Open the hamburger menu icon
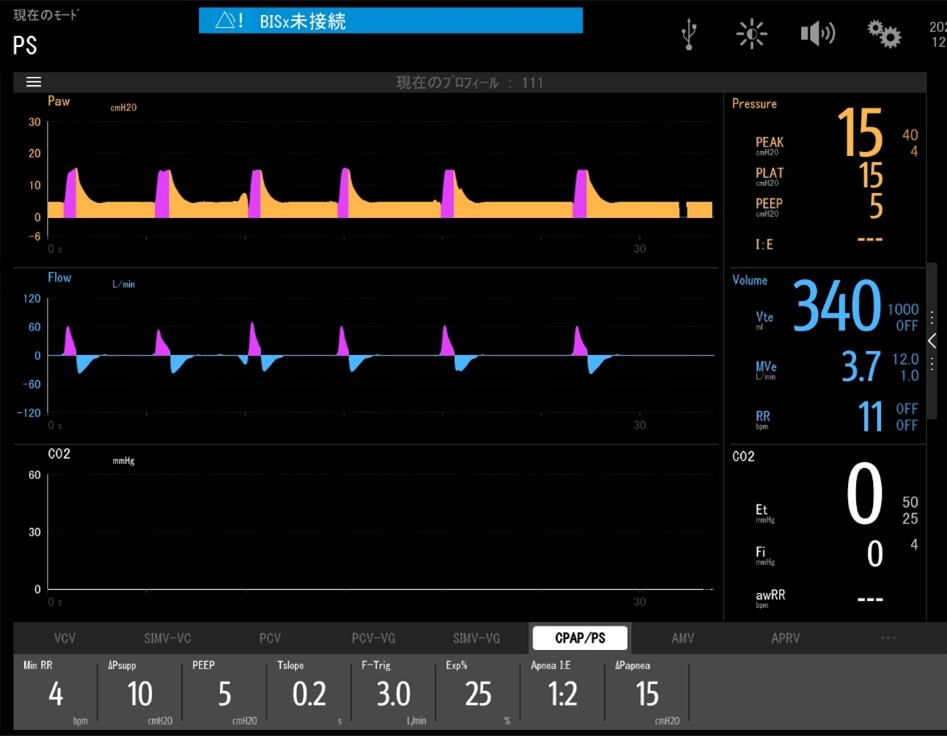This screenshot has width=947, height=739. point(33,82)
